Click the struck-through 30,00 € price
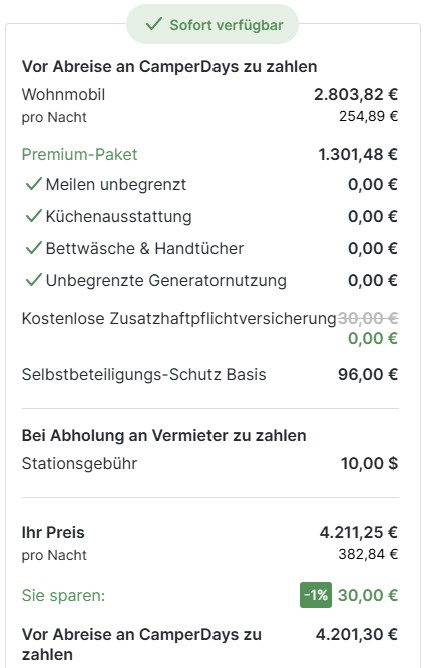Screen dimensions: 424x668 point(368,318)
